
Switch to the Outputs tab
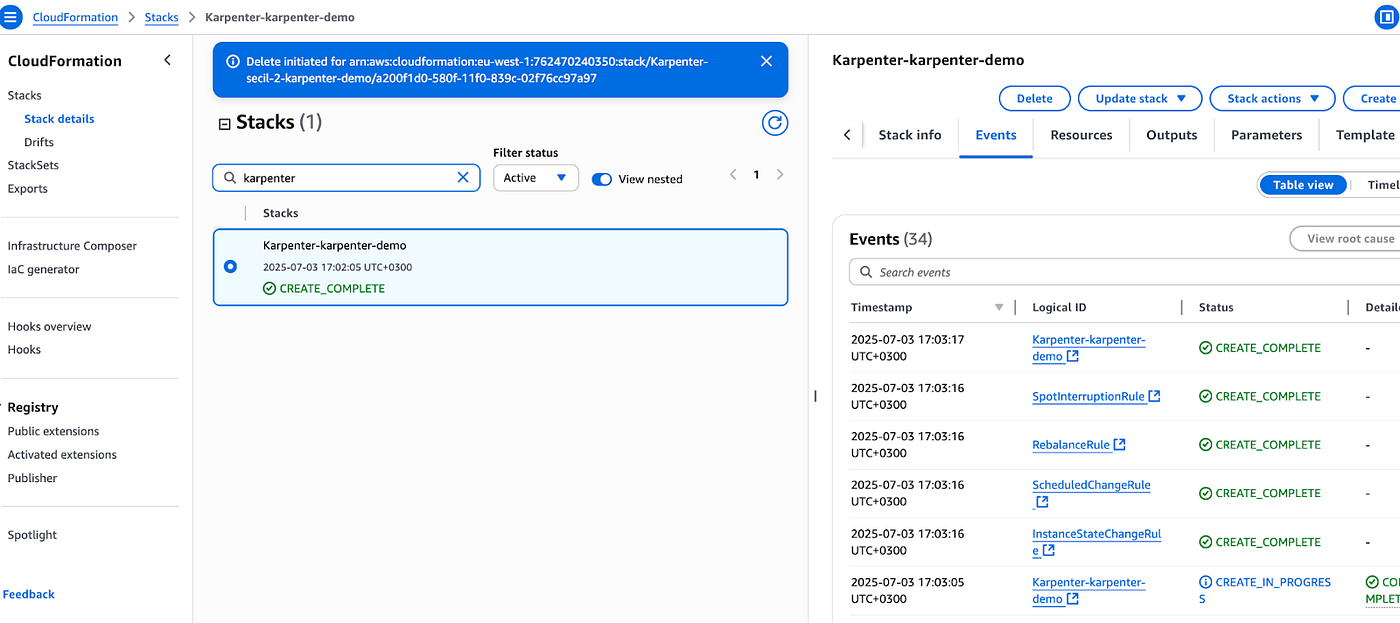(1172, 135)
